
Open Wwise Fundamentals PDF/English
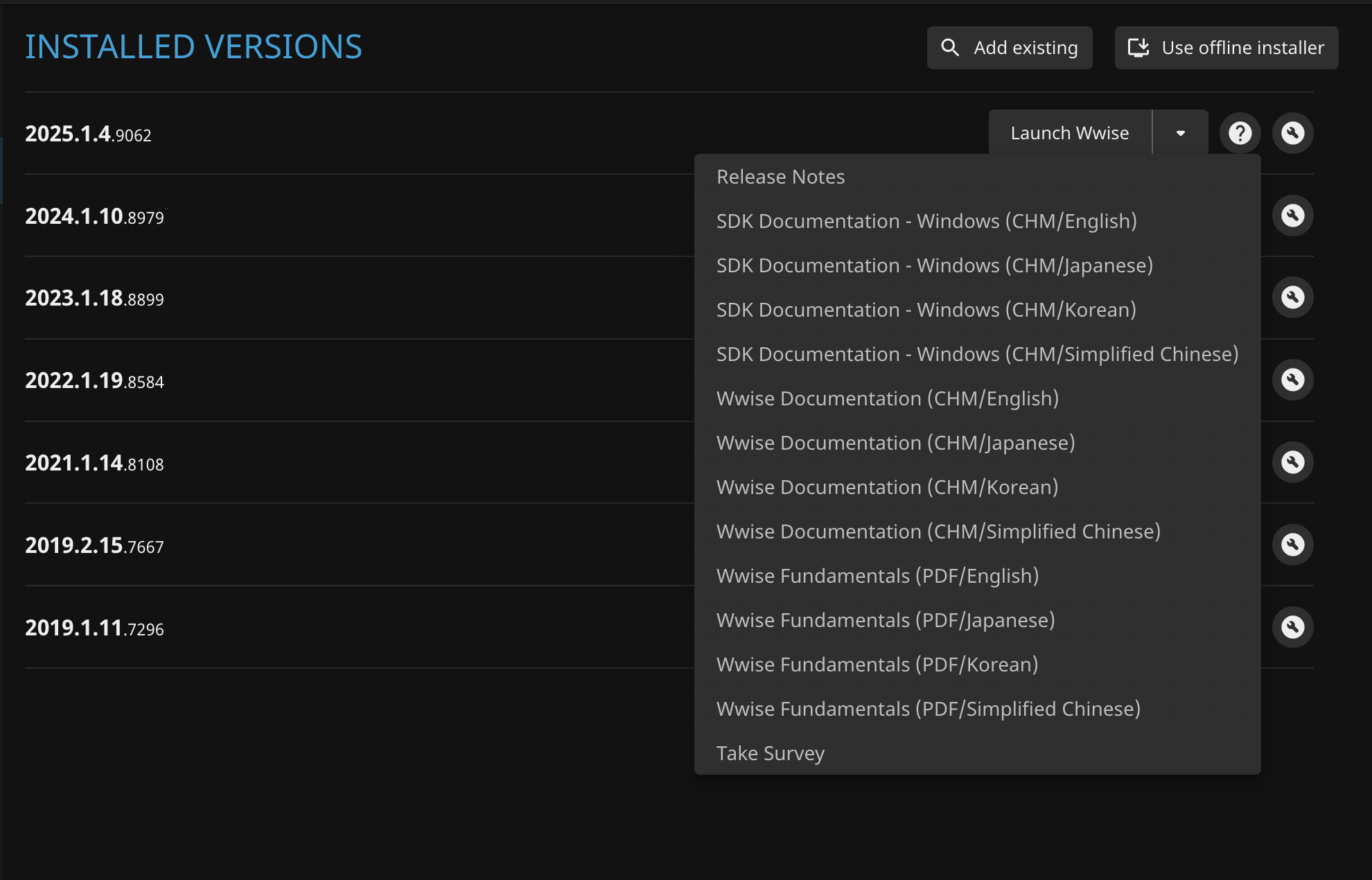point(877,577)
